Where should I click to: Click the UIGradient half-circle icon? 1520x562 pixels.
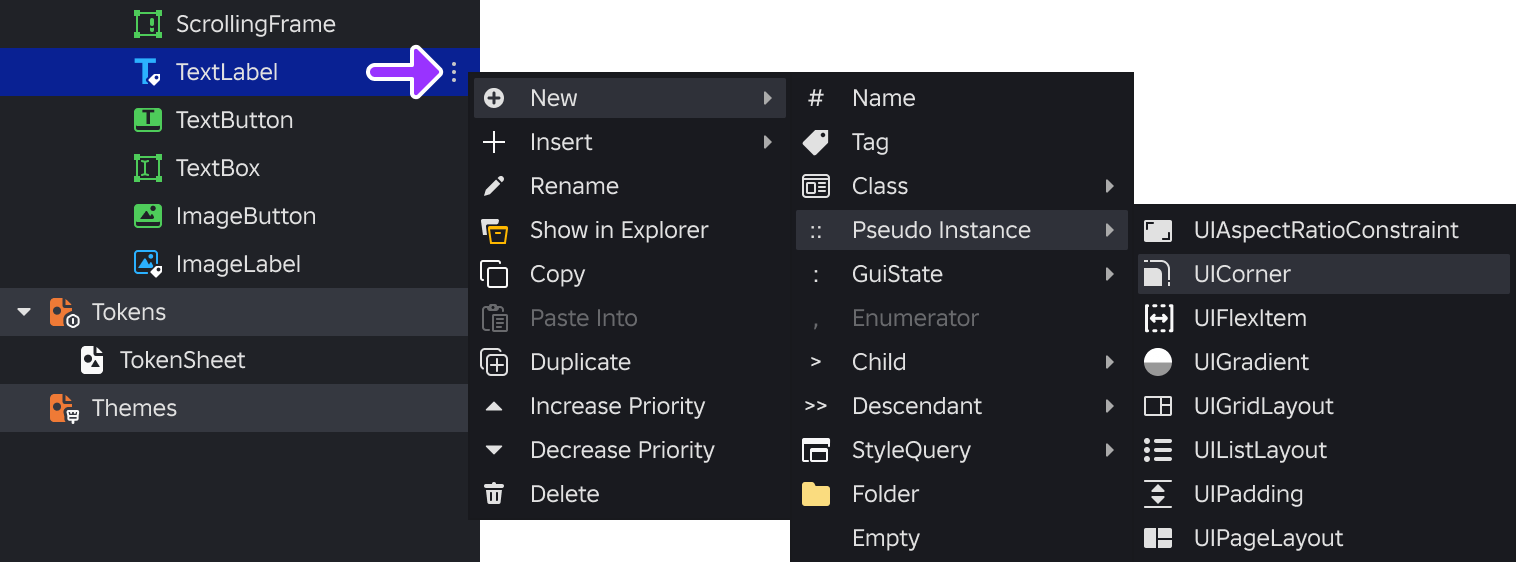click(1158, 362)
